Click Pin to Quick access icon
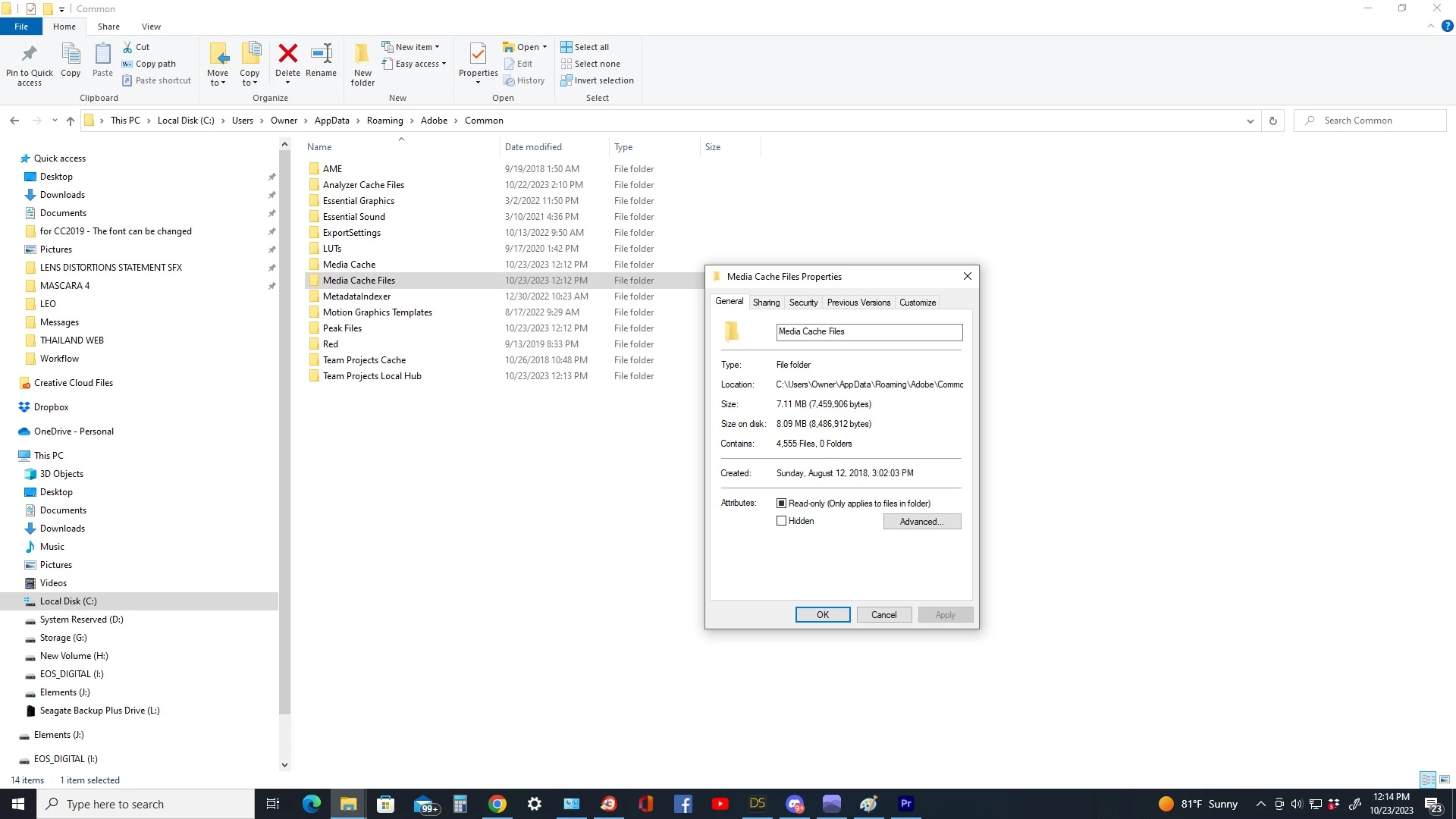 [x=30, y=54]
